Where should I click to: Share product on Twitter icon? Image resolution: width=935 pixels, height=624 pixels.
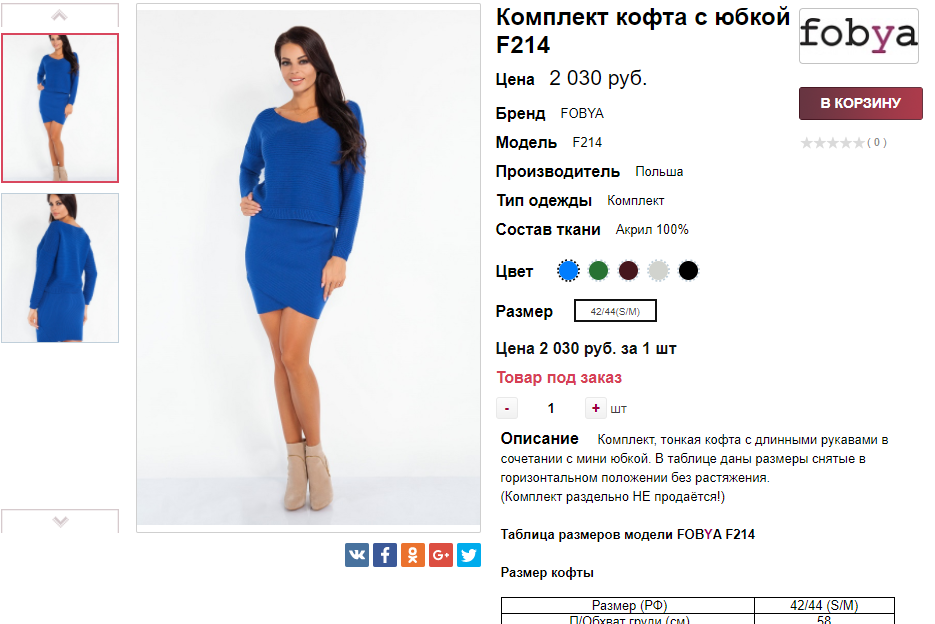pos(469,555)
